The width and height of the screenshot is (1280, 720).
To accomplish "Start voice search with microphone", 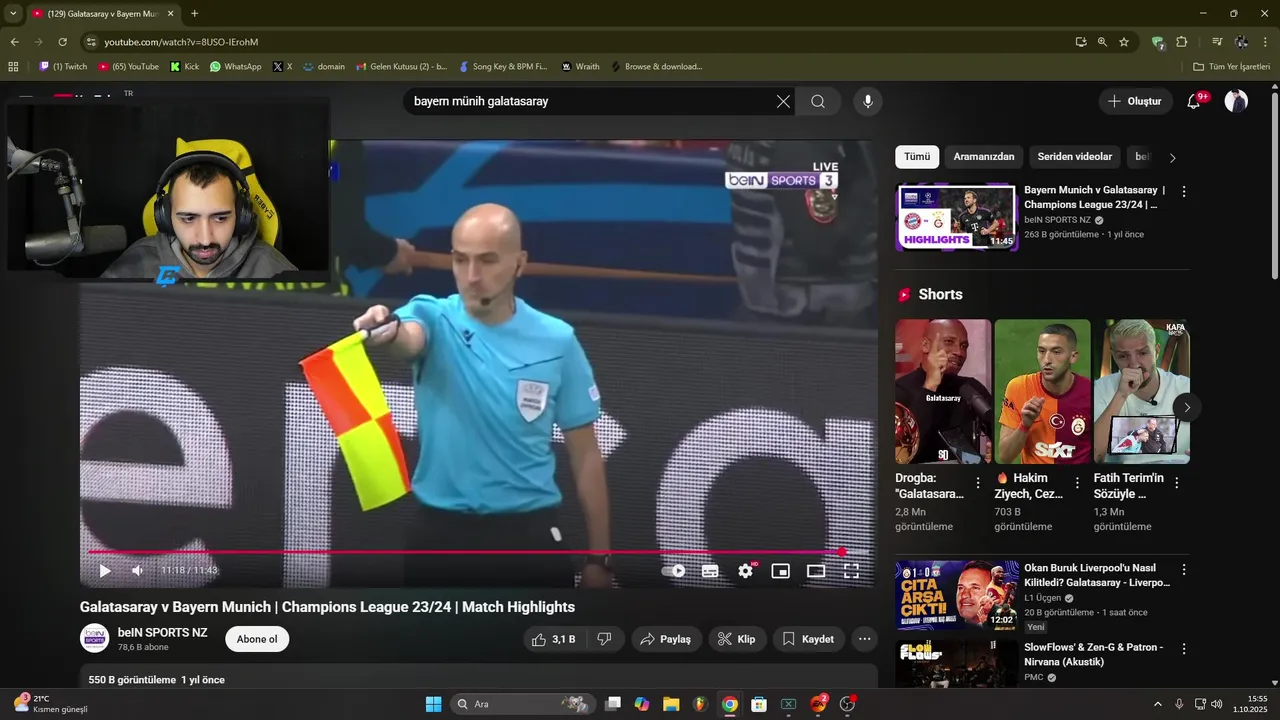I will tap(868, 101).
